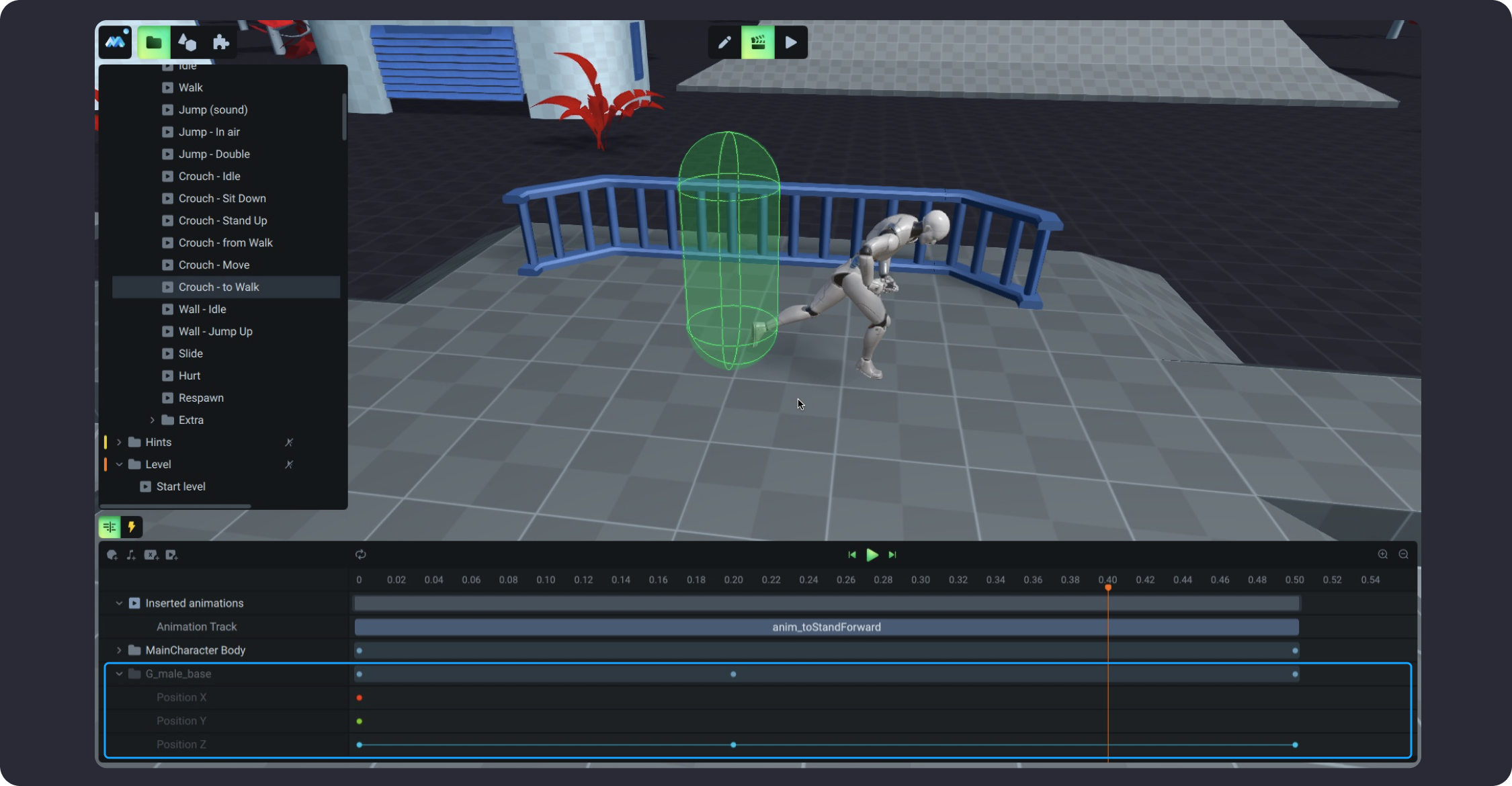The width and height of the screenshot is (1512, 786).
Task: Select the pencil edit mode icon
Action: click(724, 43)
